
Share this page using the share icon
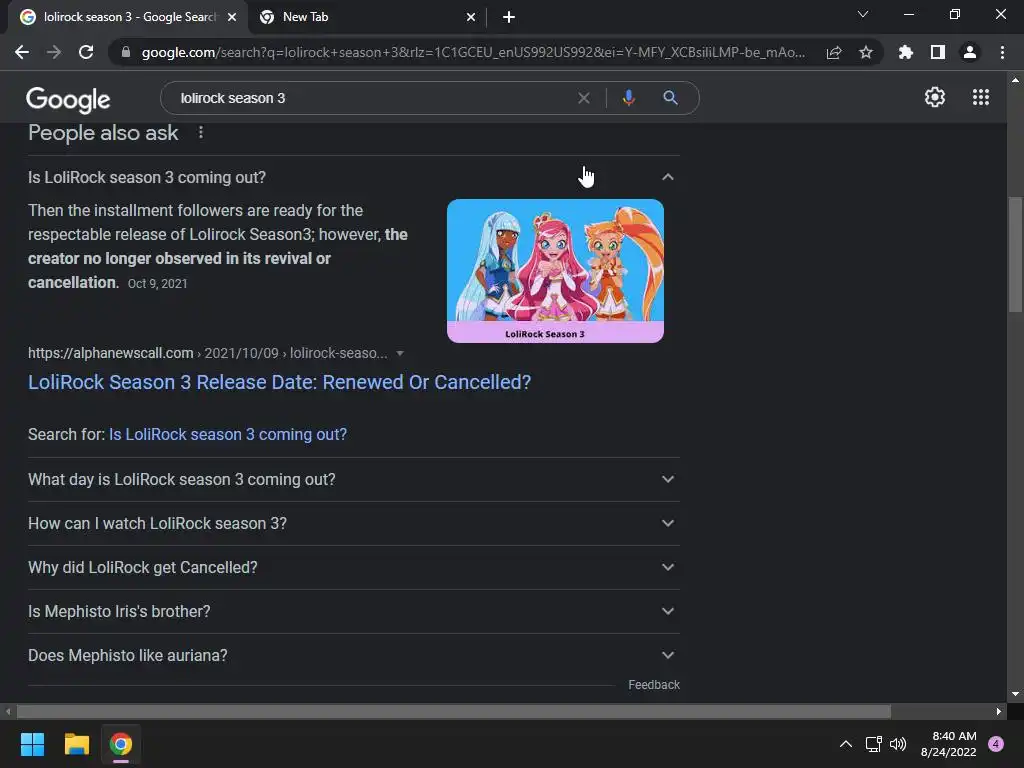click(834, 52)
